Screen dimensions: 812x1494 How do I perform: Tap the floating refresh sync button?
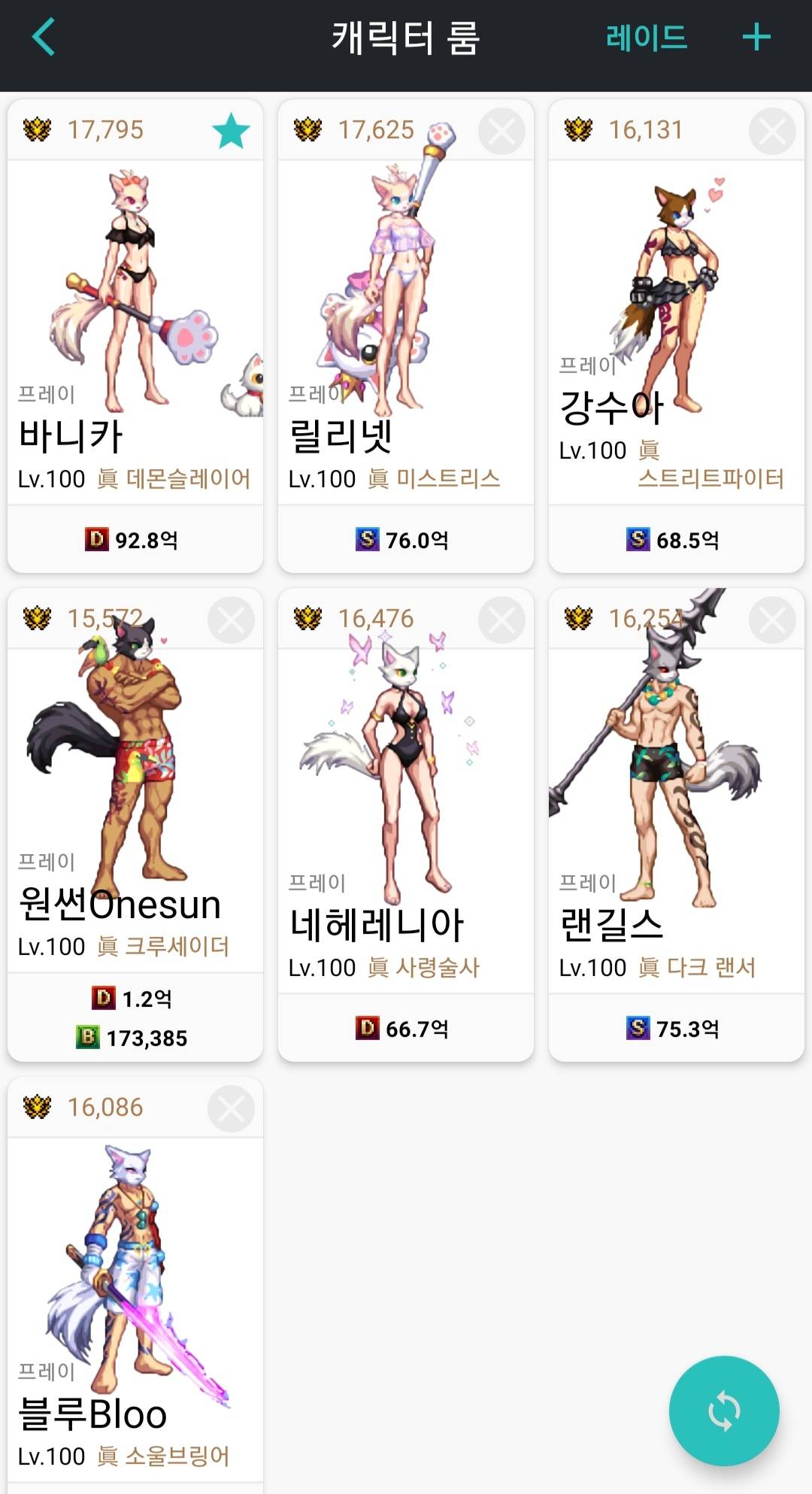tap(724, 1411)
